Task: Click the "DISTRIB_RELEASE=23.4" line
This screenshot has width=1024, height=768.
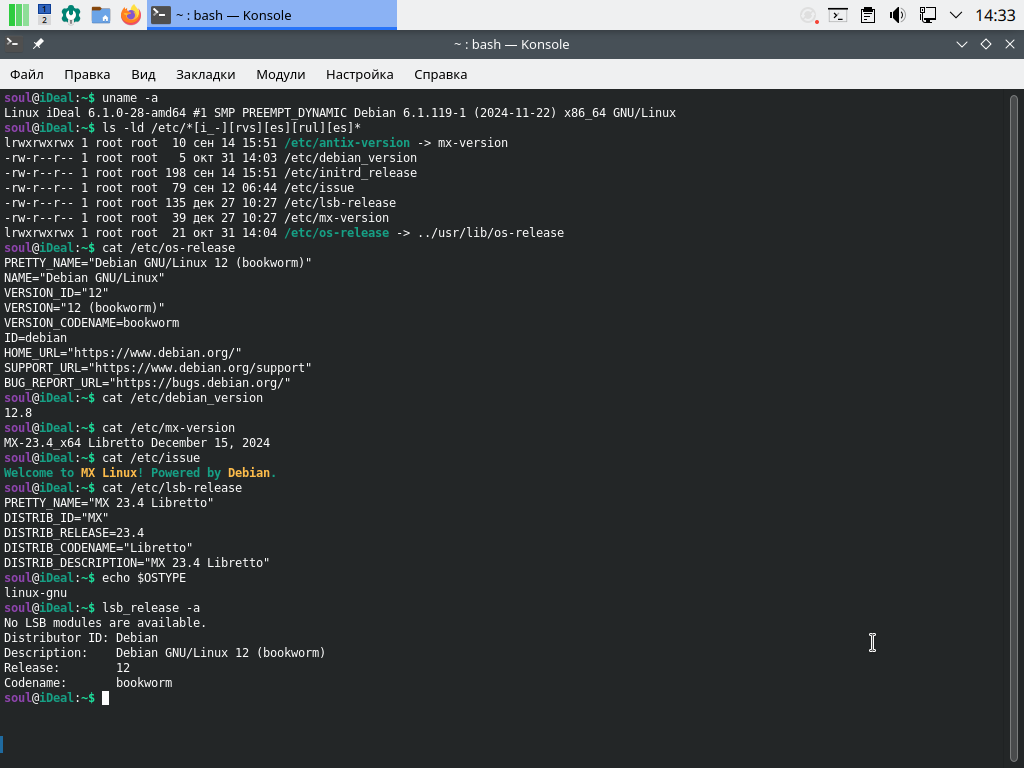Action: click(x=74, y=534)
